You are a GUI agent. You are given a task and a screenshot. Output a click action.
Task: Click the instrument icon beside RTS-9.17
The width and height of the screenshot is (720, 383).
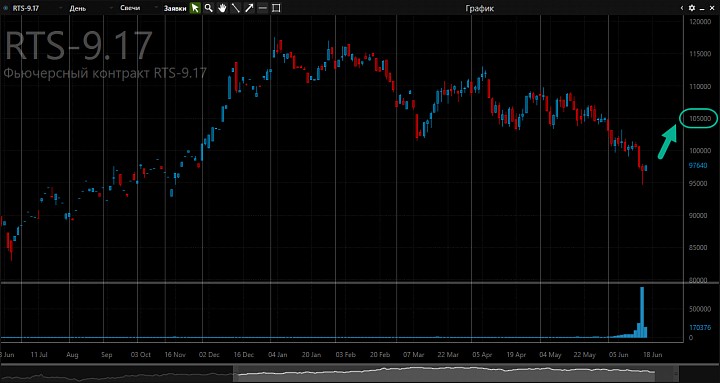click(x=6, y=8)
